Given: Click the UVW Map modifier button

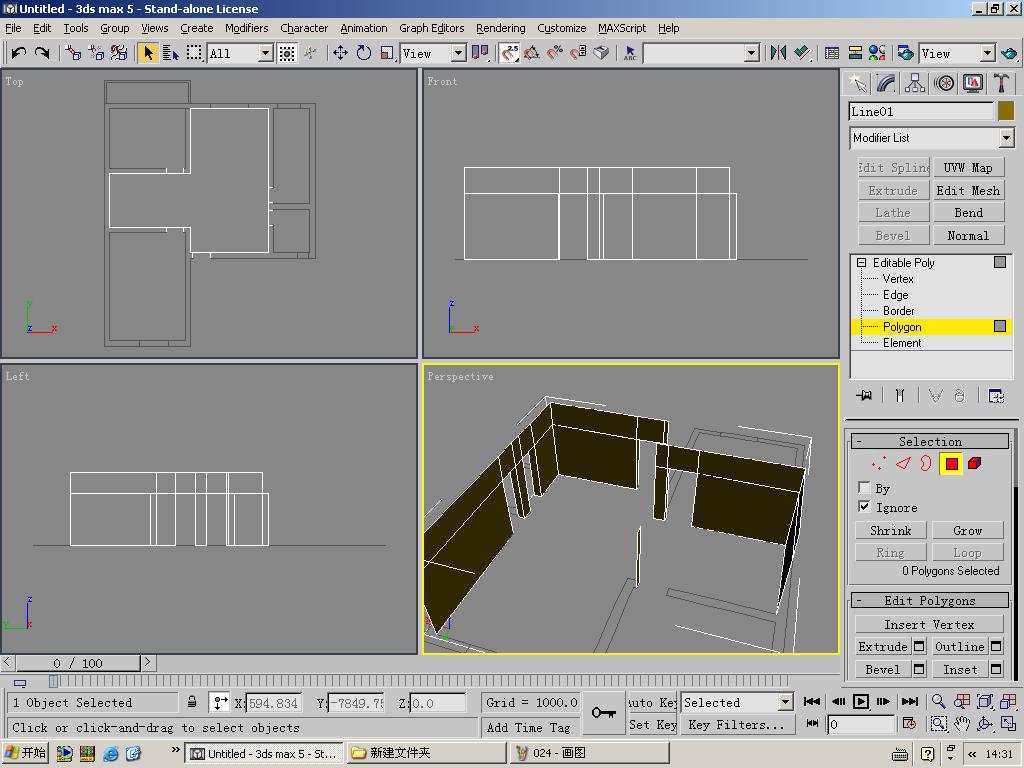Looking at the screenshot, I should pyautogui.click(x=968, y=168).
